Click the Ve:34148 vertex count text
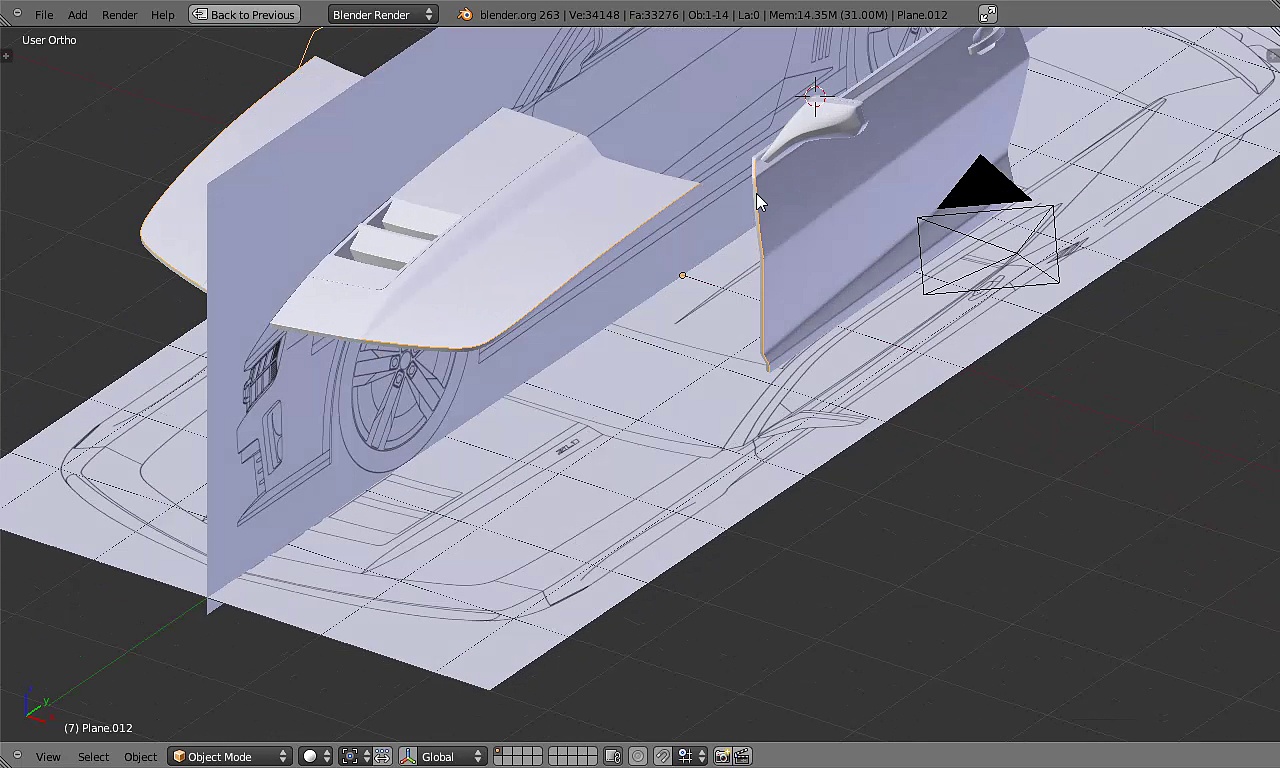1280x768 pixels. (596, 15)
